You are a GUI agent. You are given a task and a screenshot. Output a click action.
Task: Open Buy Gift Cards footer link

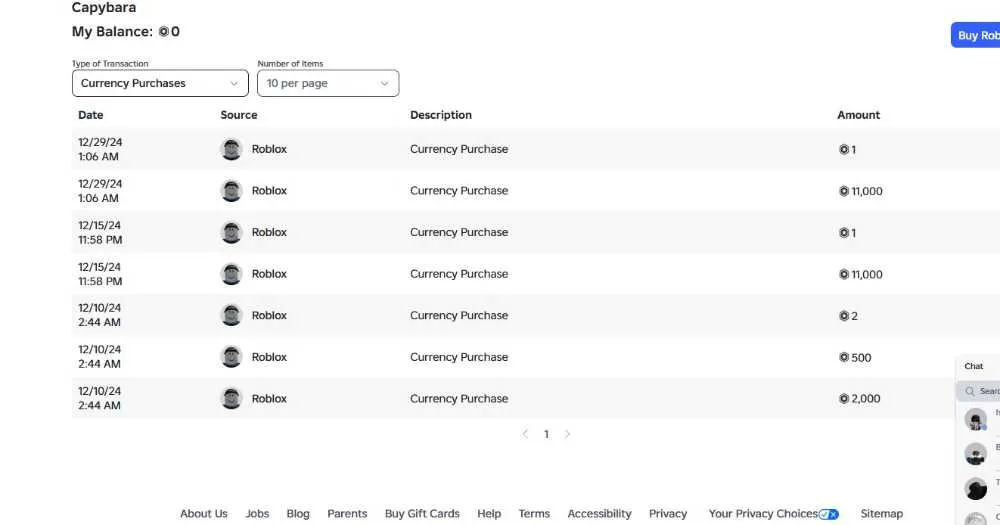422,514
